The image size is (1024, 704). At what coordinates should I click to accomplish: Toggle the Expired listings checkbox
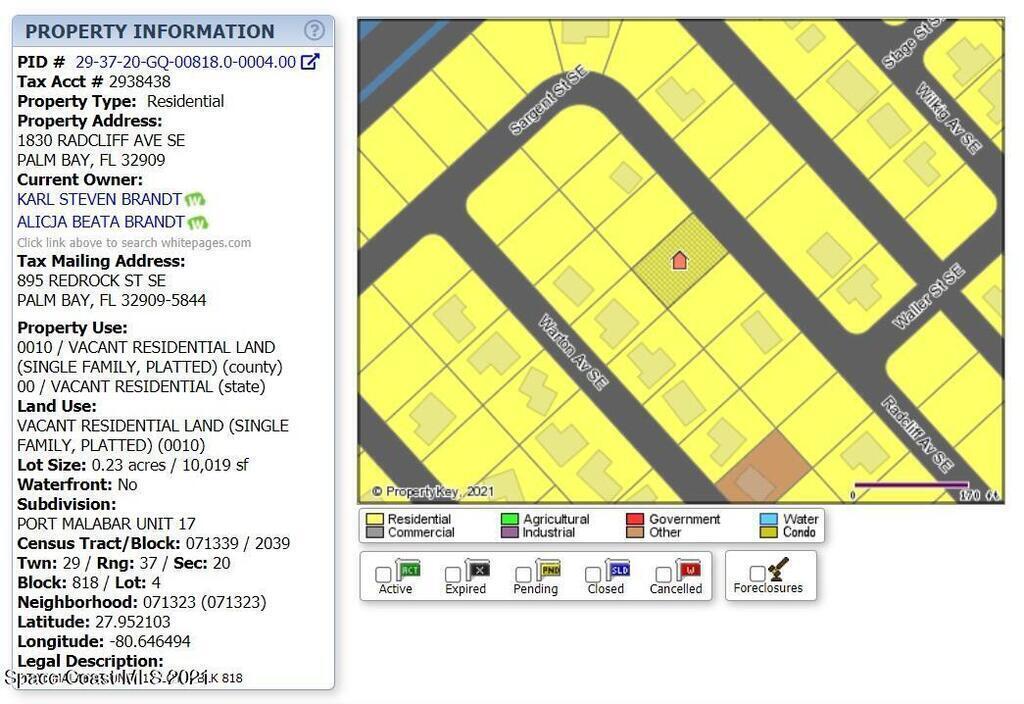click(x=453, y=574)
